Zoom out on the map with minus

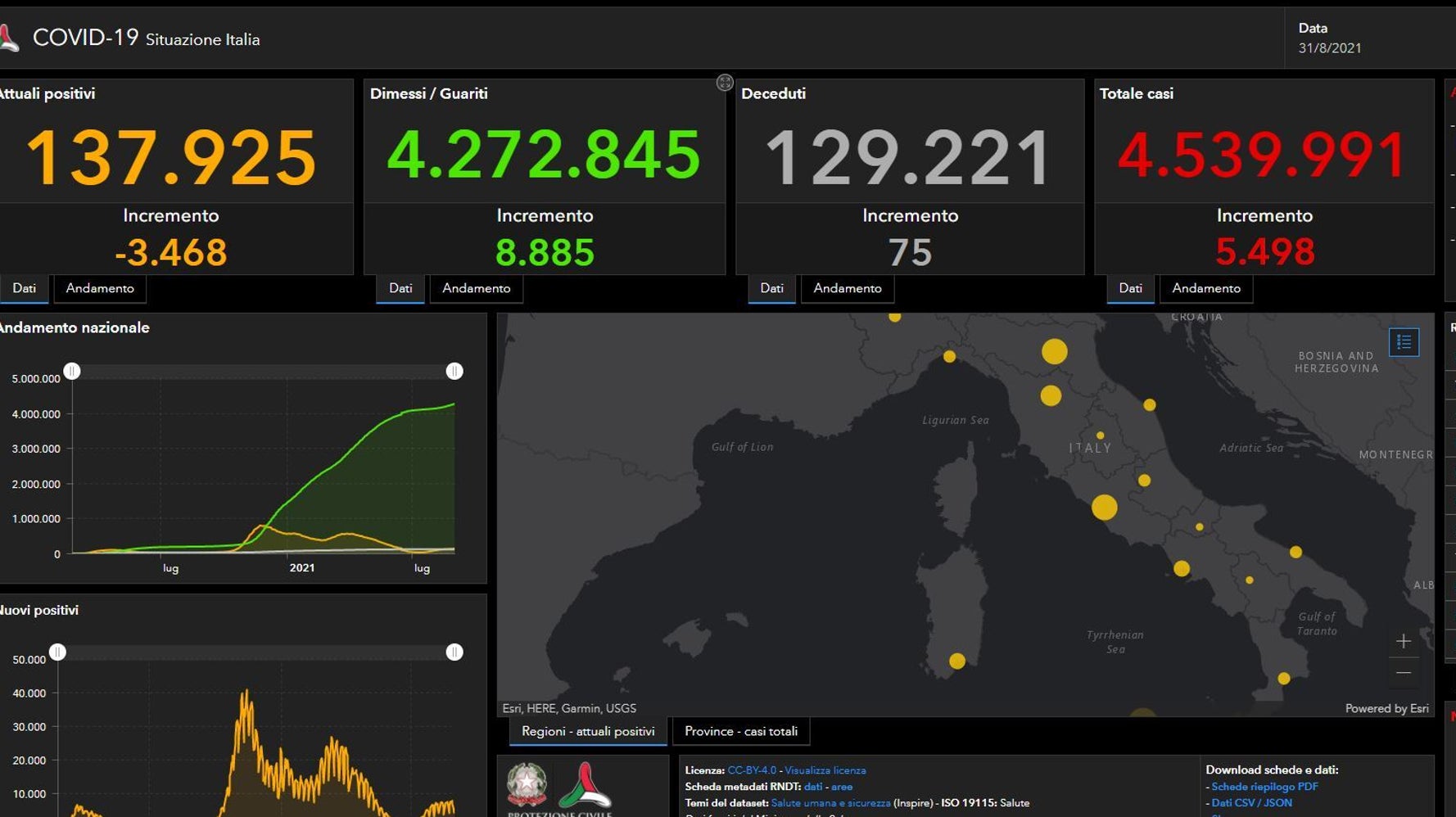1403,673
